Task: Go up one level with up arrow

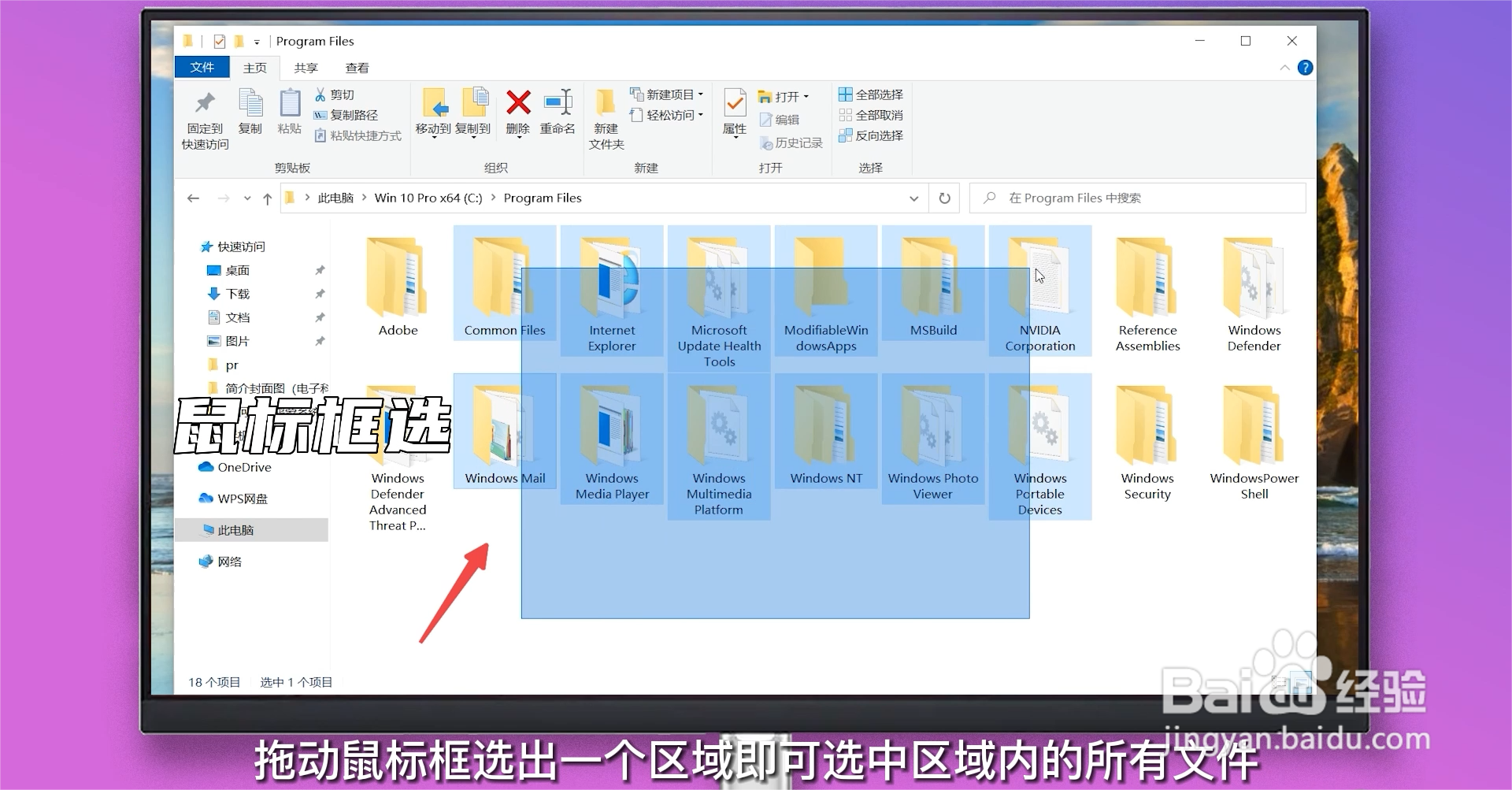Action: [x=267, y=198]
